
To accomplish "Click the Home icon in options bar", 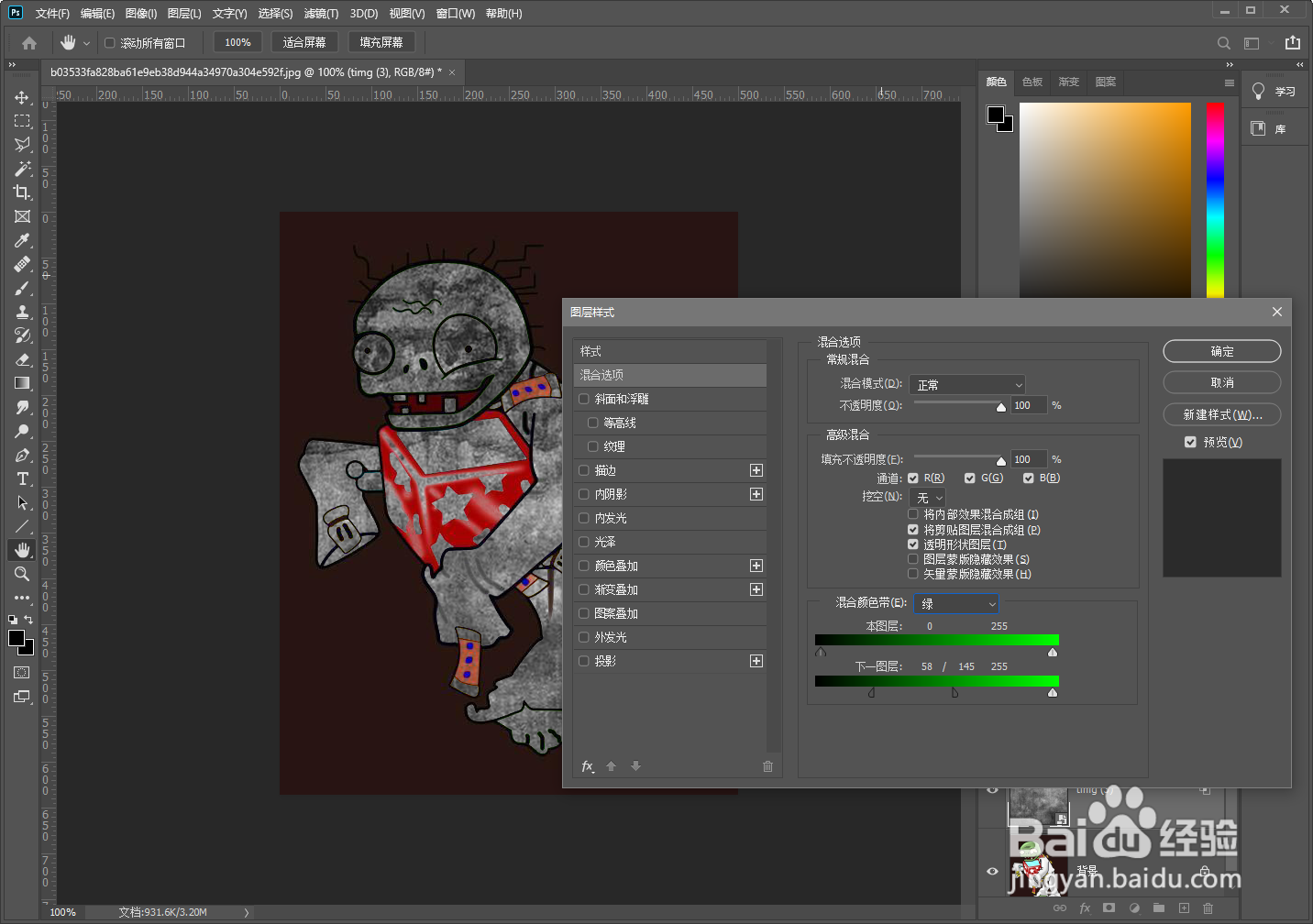I will tap(29, 43).
